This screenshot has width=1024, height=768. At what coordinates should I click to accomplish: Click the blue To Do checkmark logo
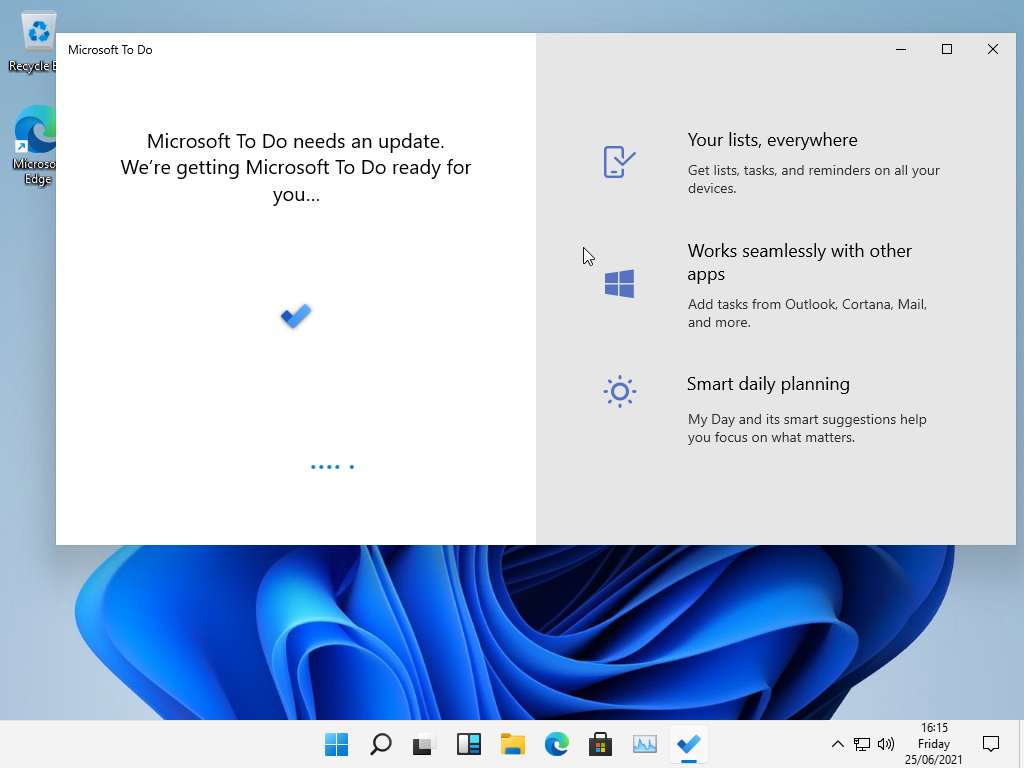296,316
